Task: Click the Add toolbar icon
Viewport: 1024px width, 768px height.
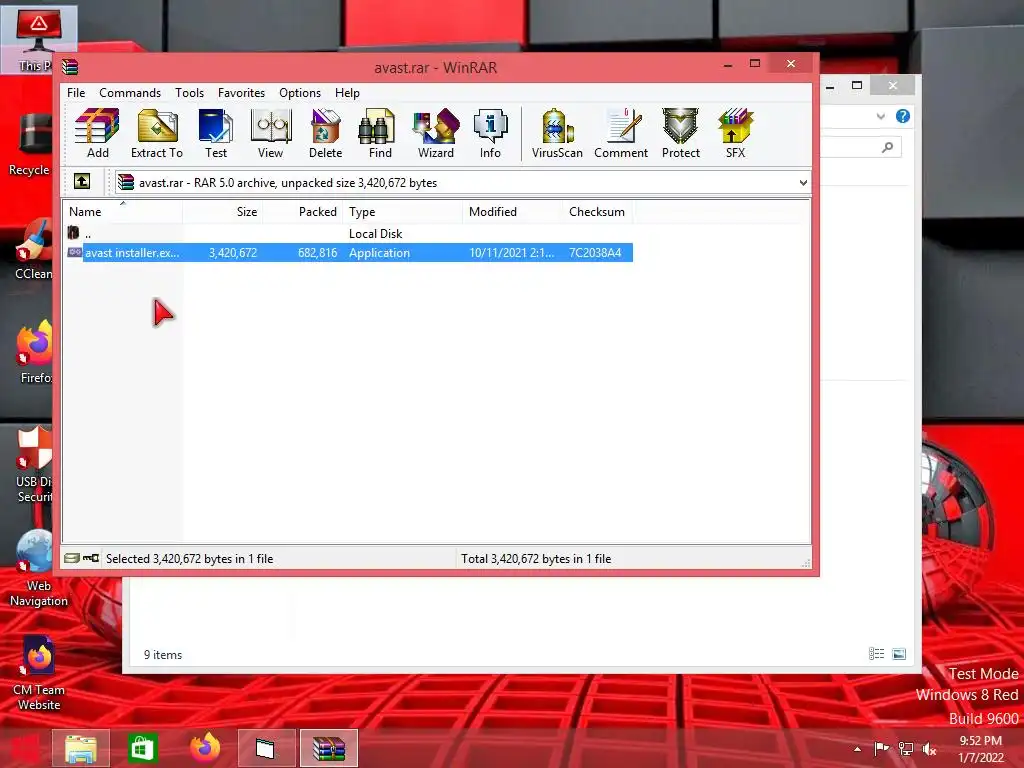Action: (x=97, y=134)
